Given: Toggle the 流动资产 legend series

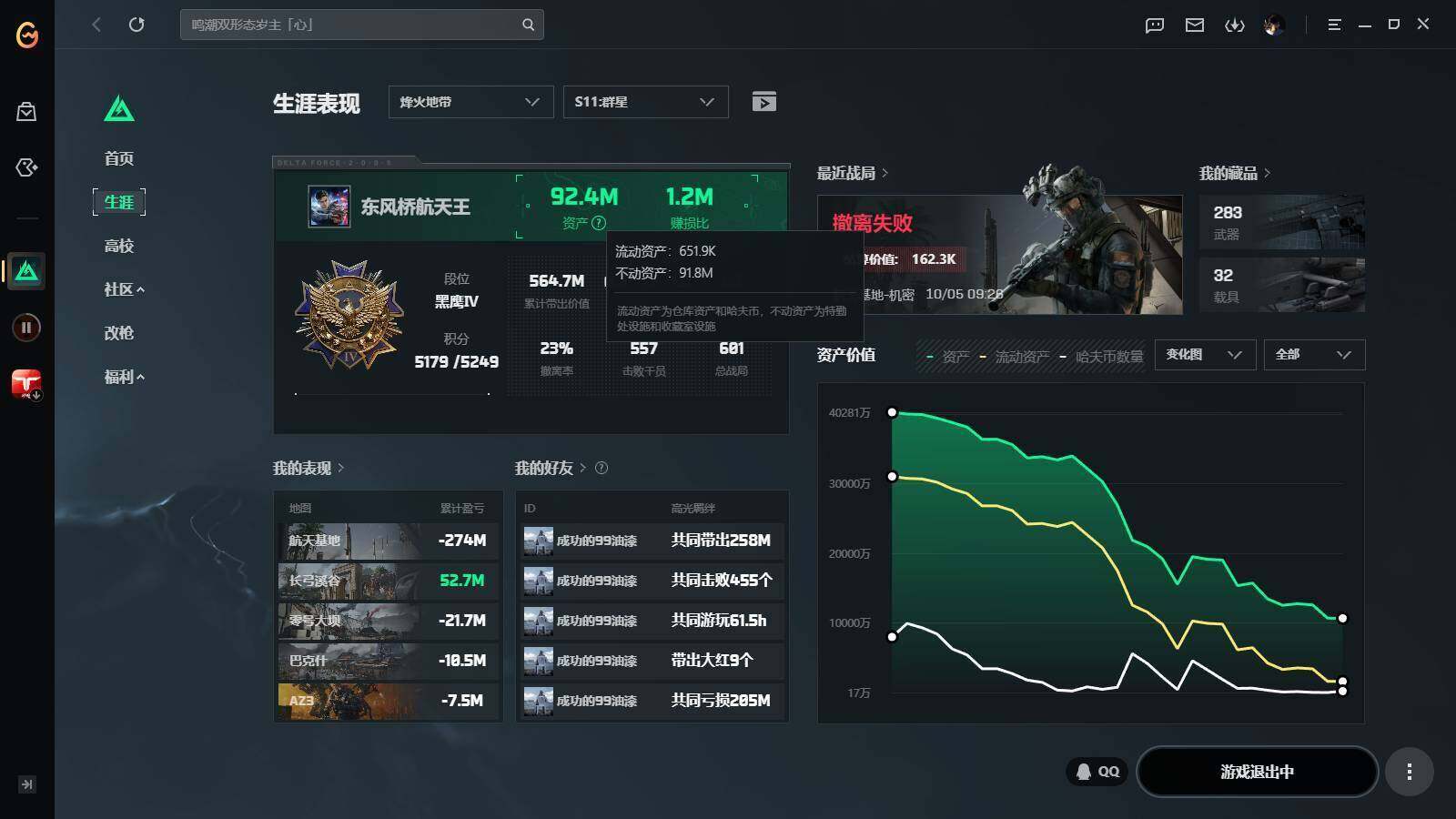Looking at the screenshot, I should 1014,357.
